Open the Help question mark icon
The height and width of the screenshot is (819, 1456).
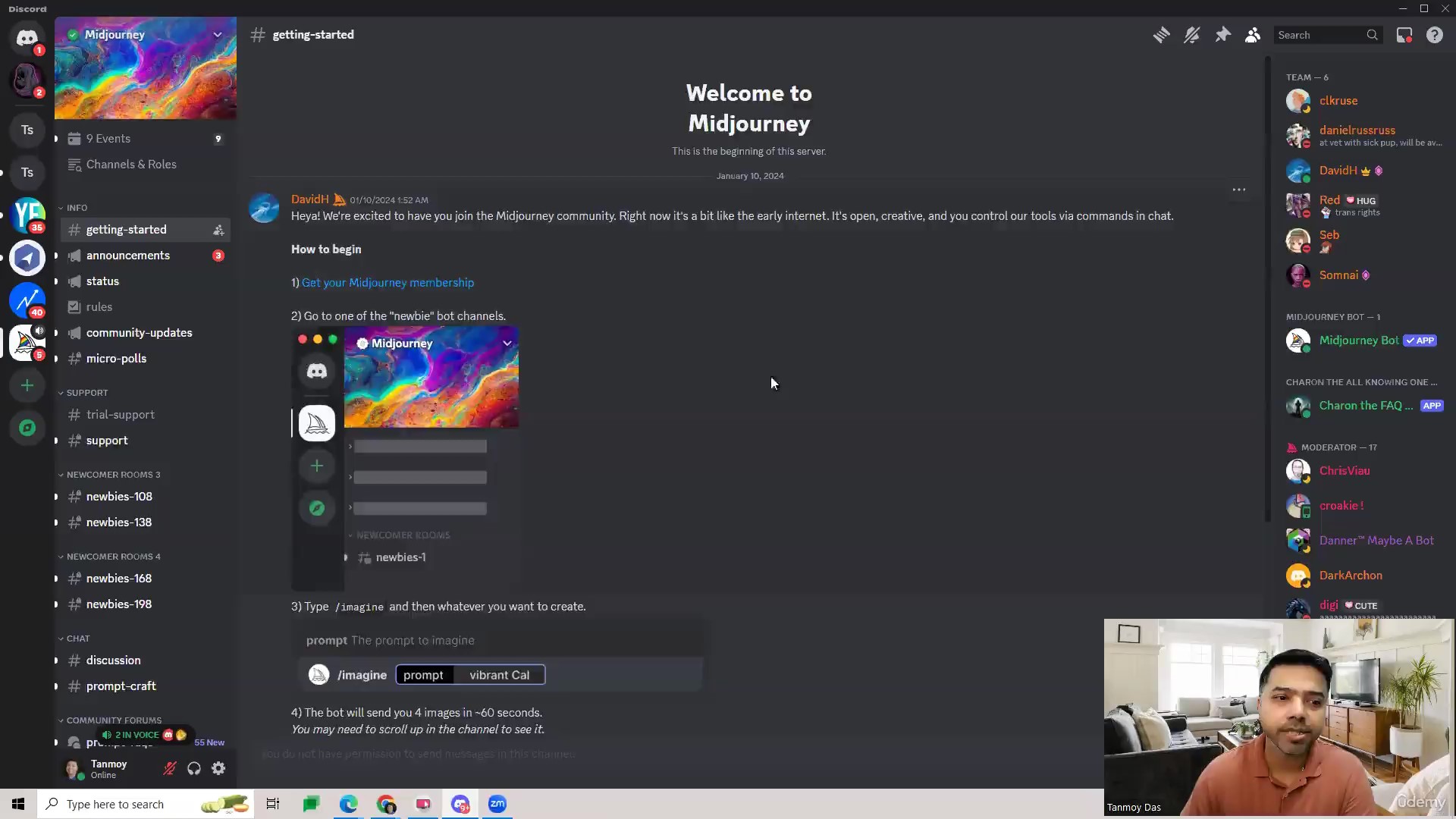(x=1434, y=35)
